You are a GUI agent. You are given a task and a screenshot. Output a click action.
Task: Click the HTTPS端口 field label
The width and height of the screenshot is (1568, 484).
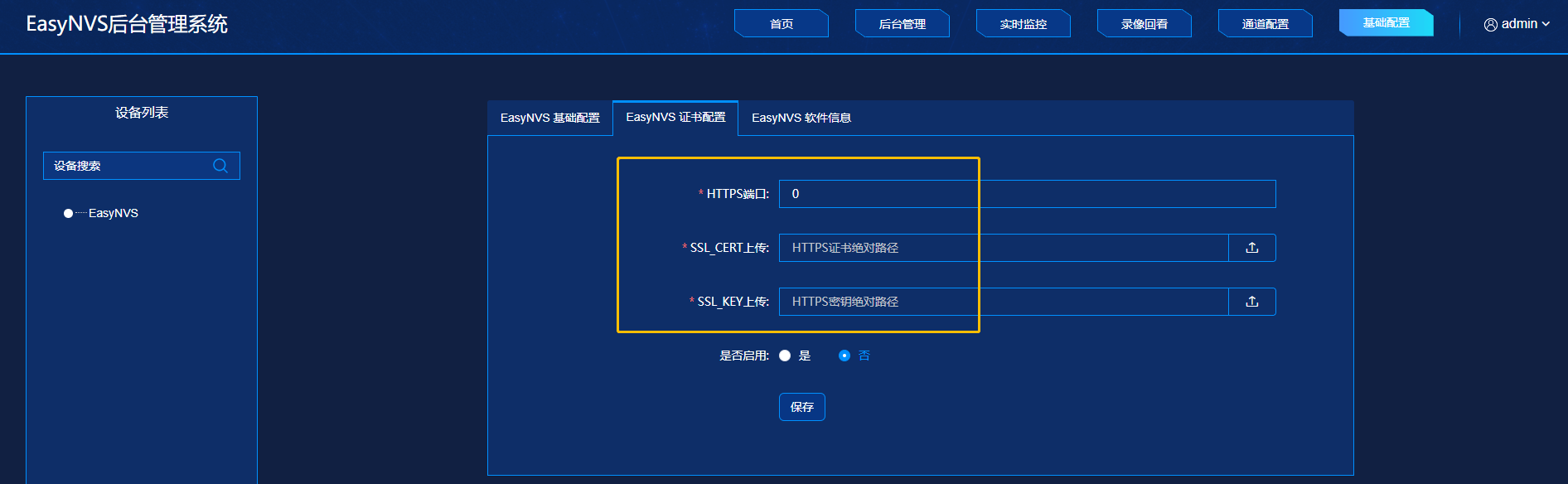point(738,194)
